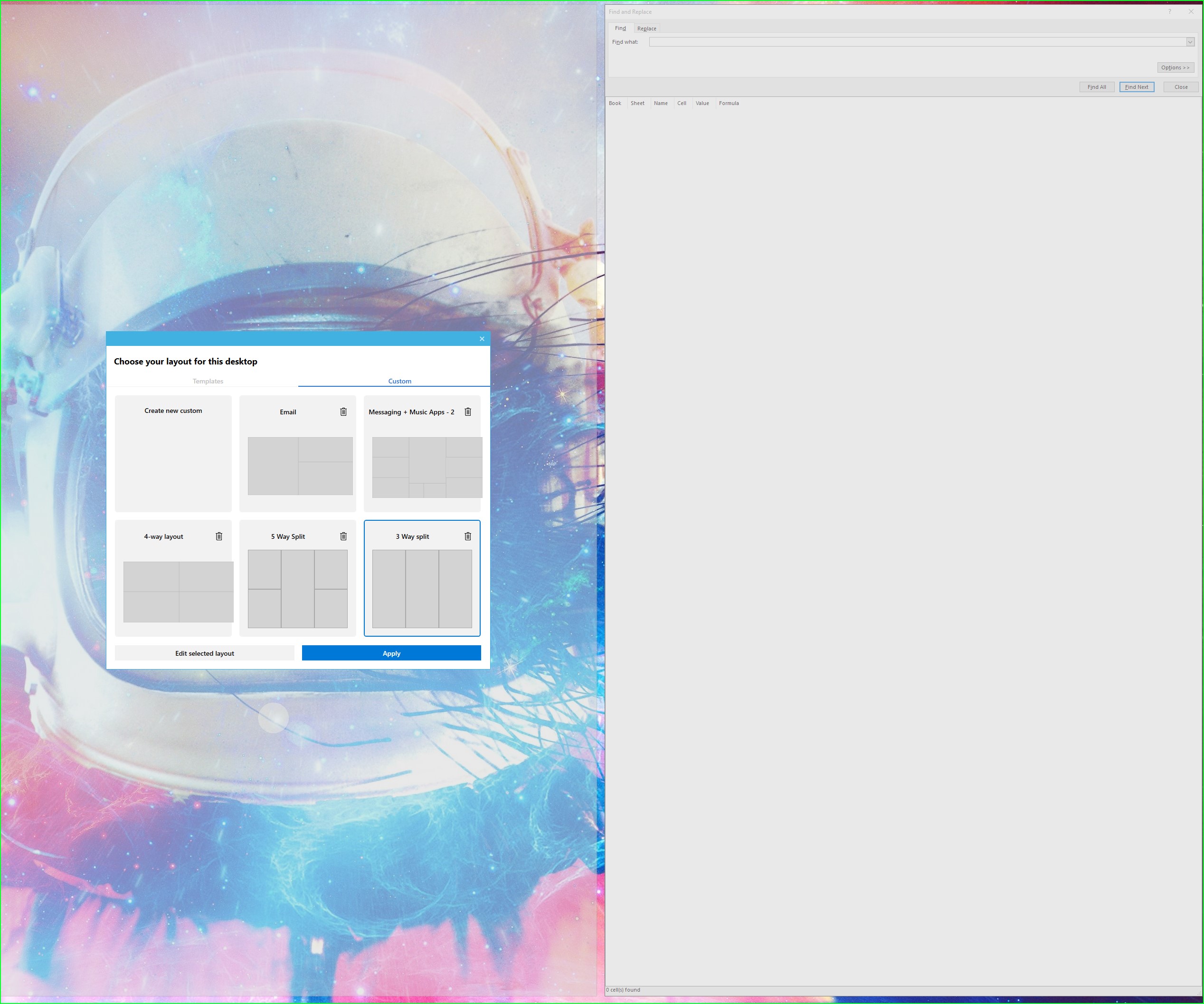Sort results by Value column header
This screenshot has width=1204, height=1004.
702,103
